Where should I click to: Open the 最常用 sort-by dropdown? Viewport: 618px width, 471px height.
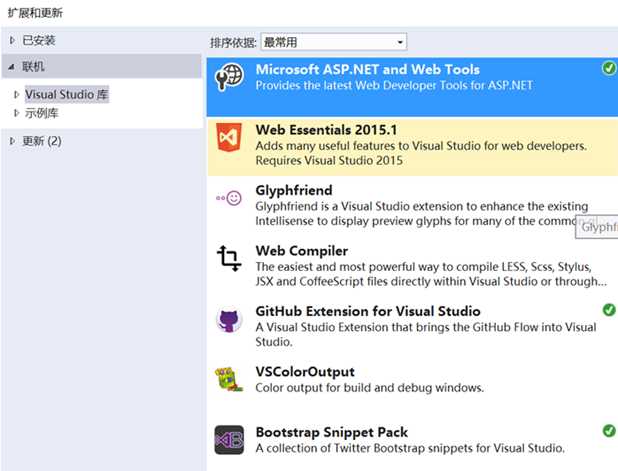[x=333, y=42]
